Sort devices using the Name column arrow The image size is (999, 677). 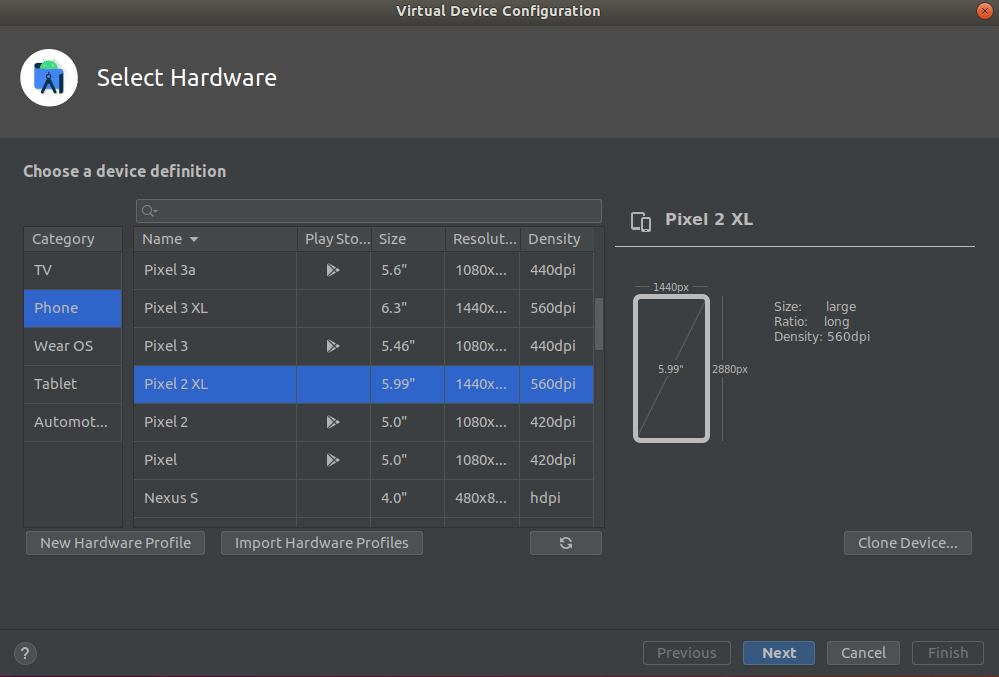pyautogui.click(x=194, y=239)
